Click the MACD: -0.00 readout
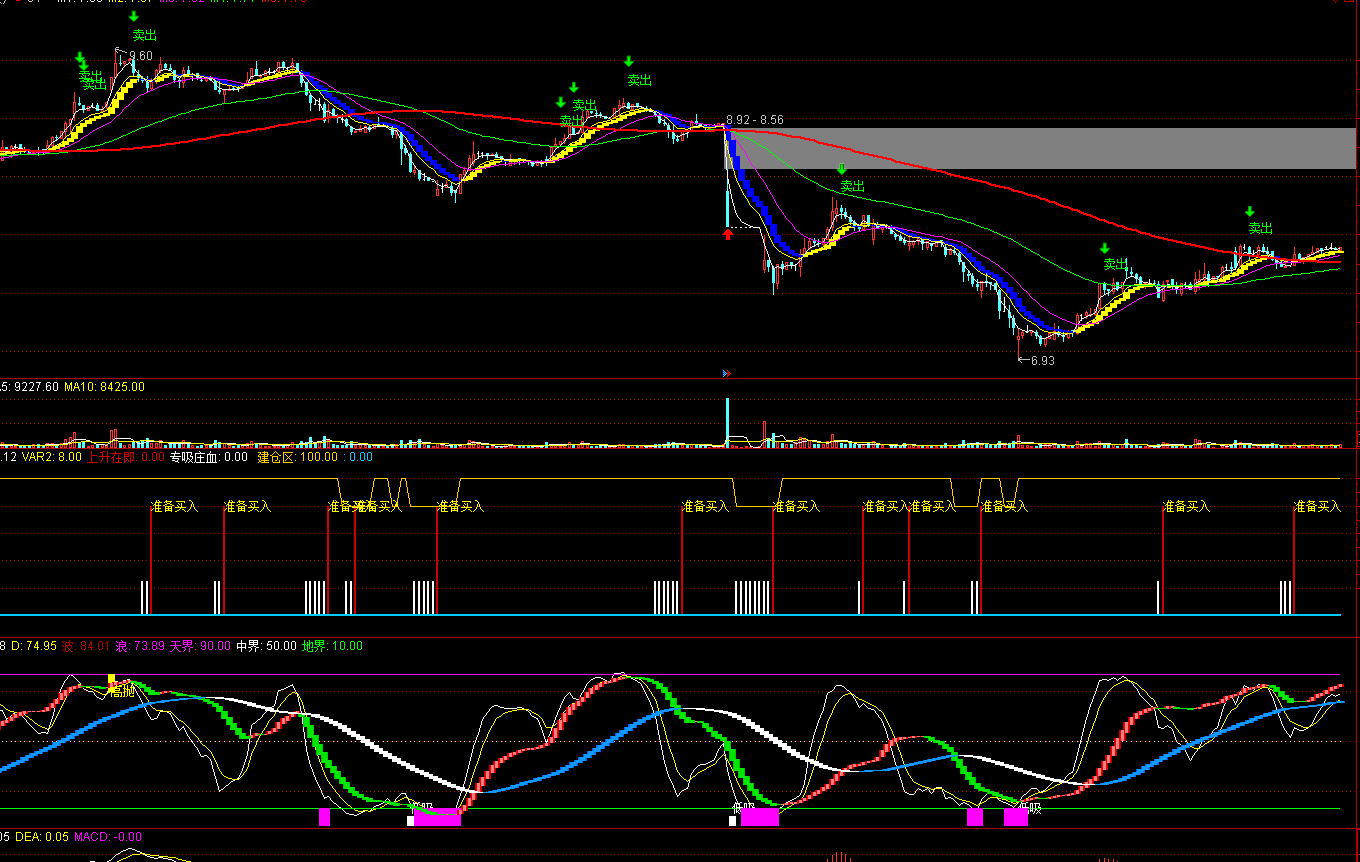Screen dimensions: 1360x862 point(107,836)
